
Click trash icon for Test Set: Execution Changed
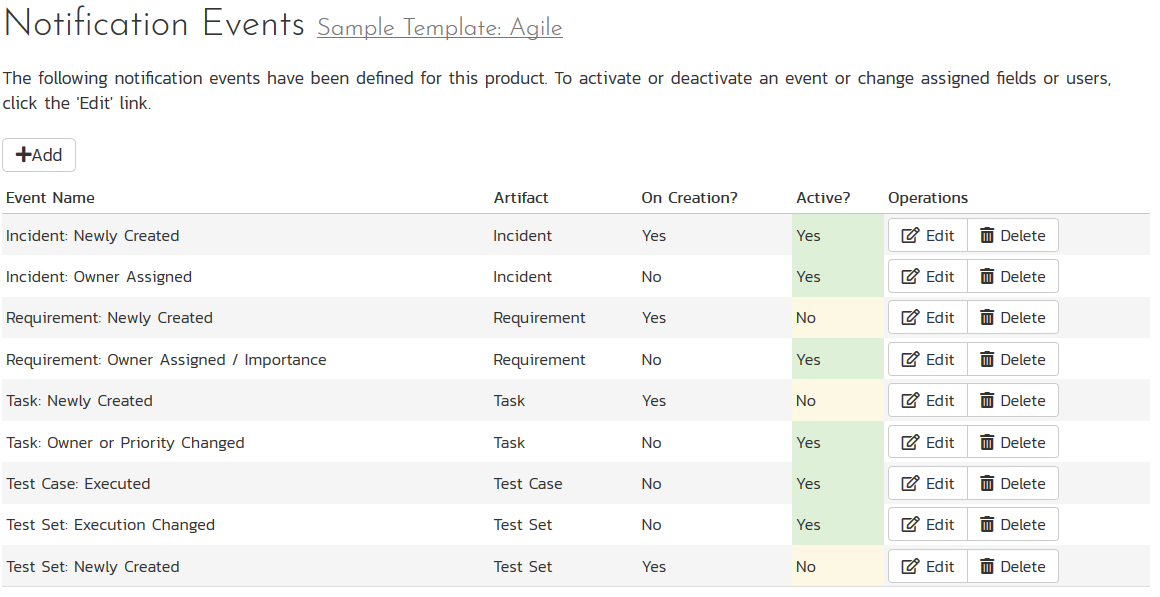tap(987, 525)
